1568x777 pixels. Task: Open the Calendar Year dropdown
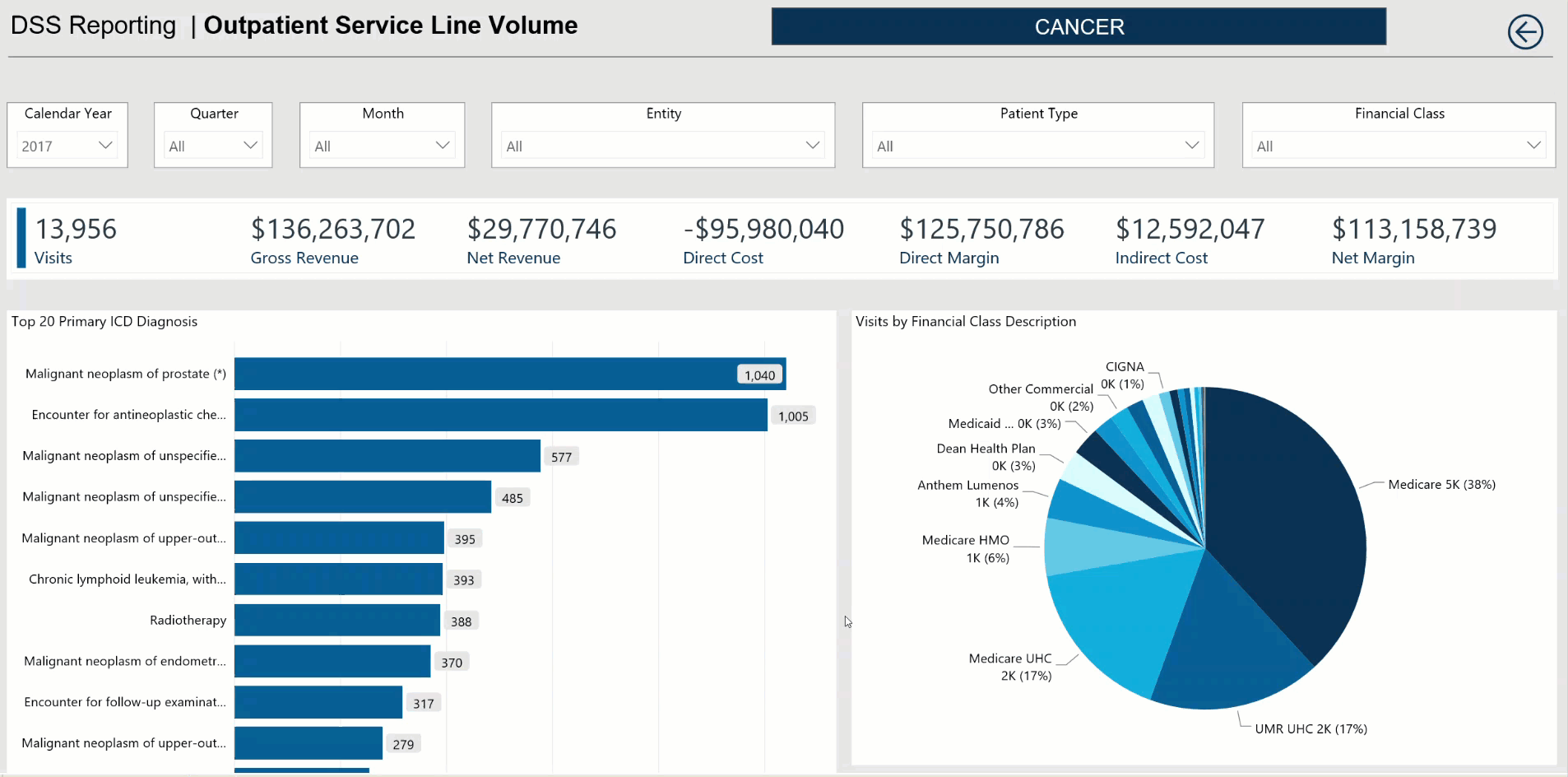(67, 146)
